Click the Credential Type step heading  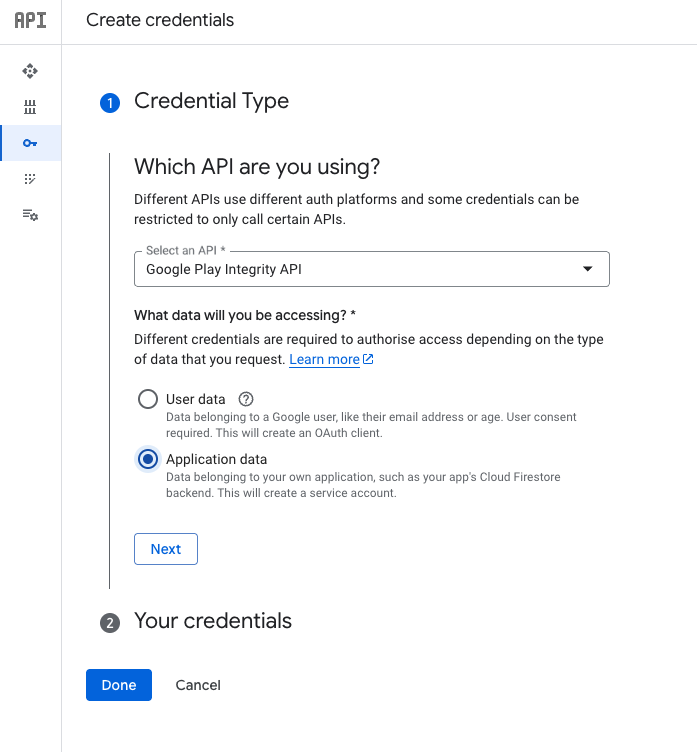(x=212, y=101)
